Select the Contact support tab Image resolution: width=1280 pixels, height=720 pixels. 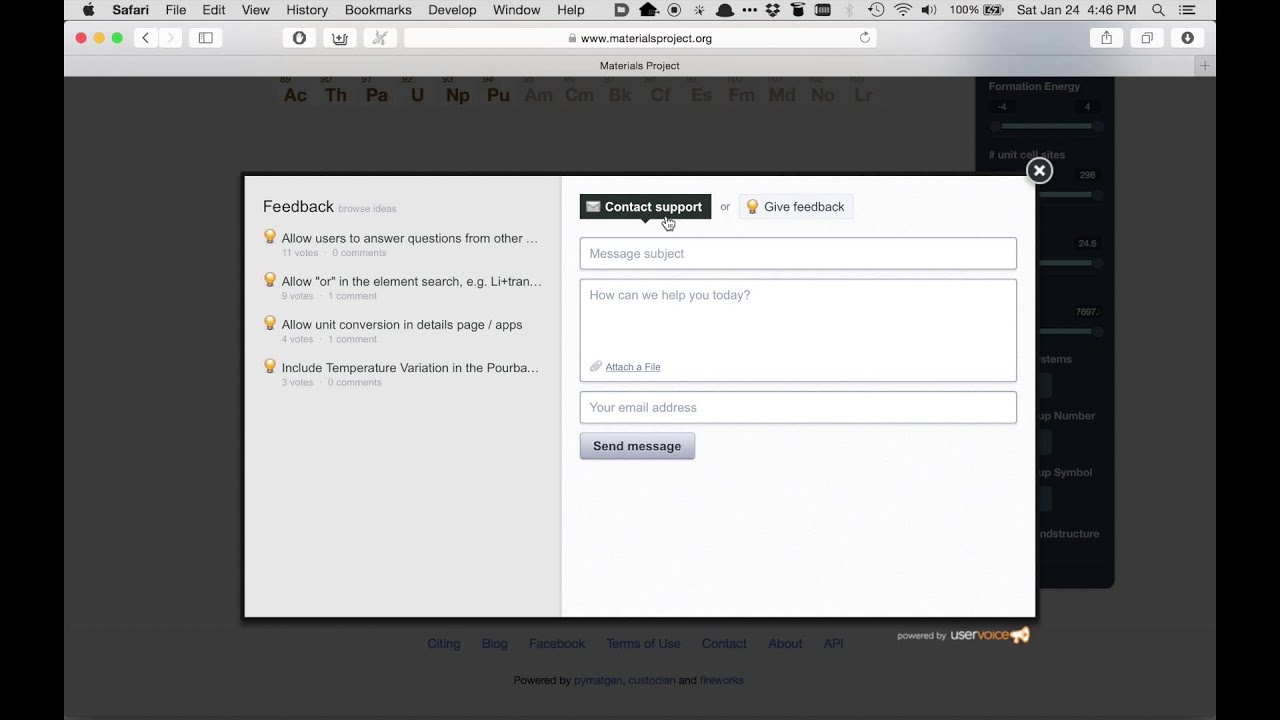click(645, 207)
